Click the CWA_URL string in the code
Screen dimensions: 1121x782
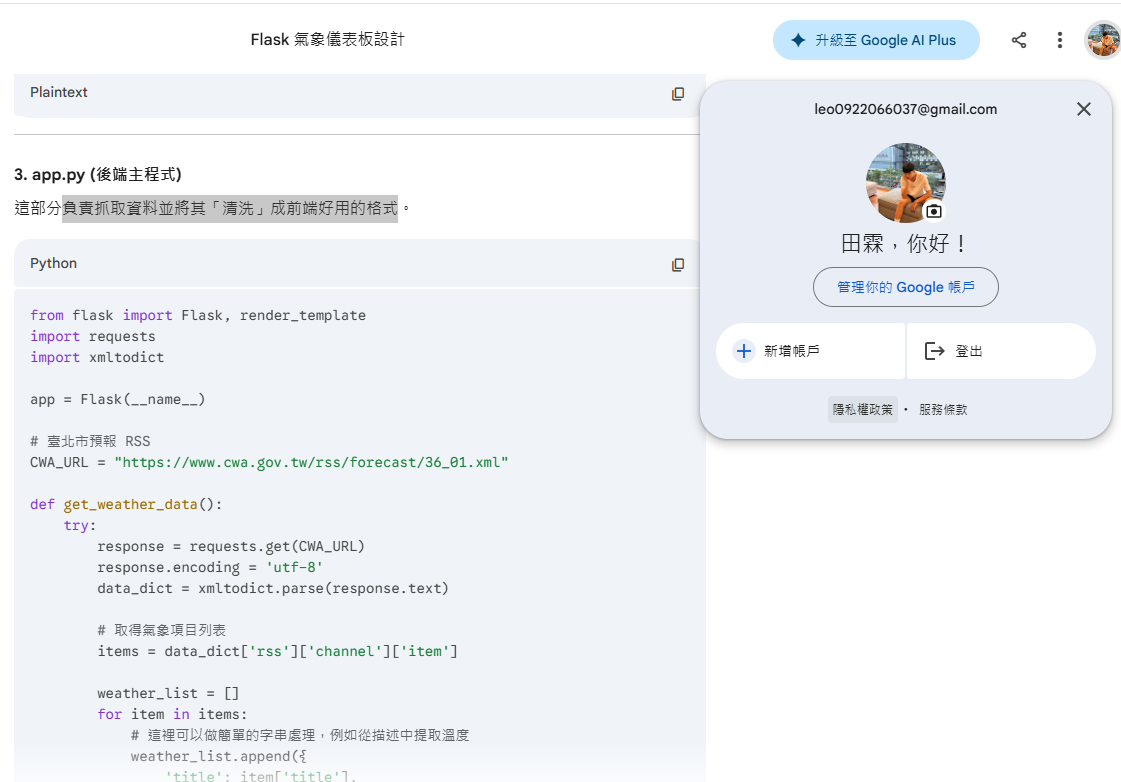point(311,462)
